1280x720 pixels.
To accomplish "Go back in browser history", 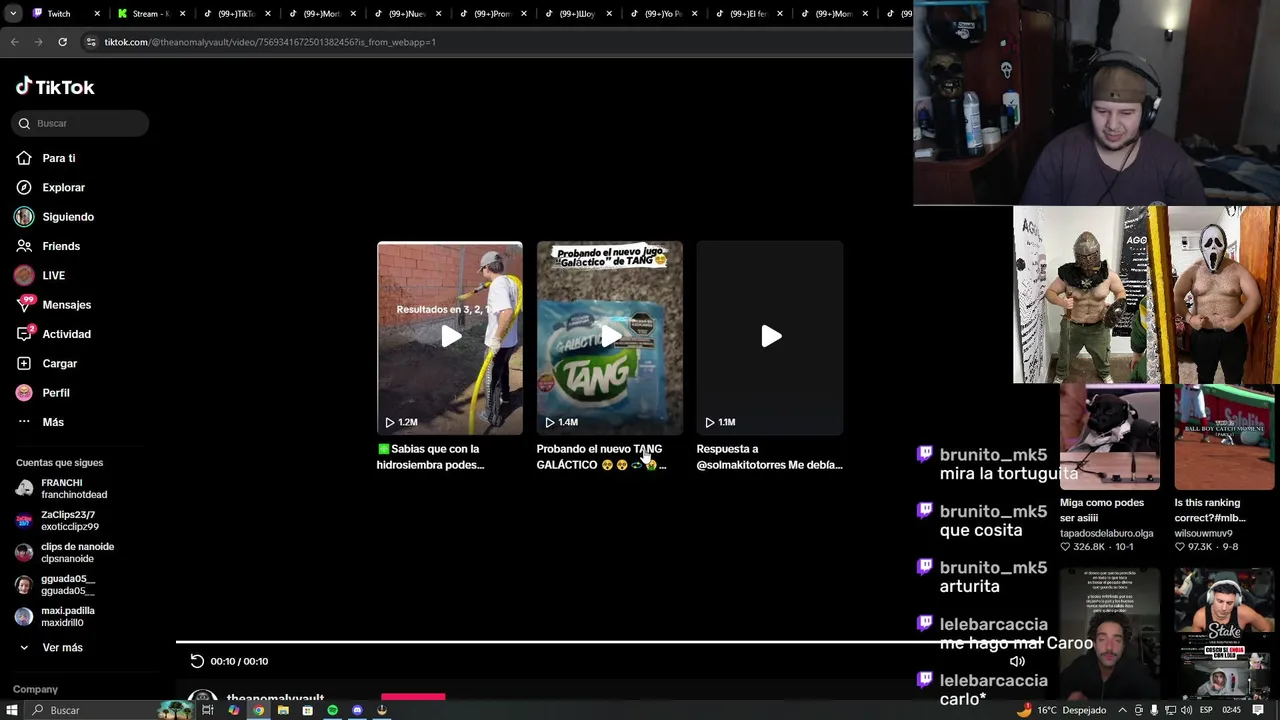I will [x=14, y=42].
